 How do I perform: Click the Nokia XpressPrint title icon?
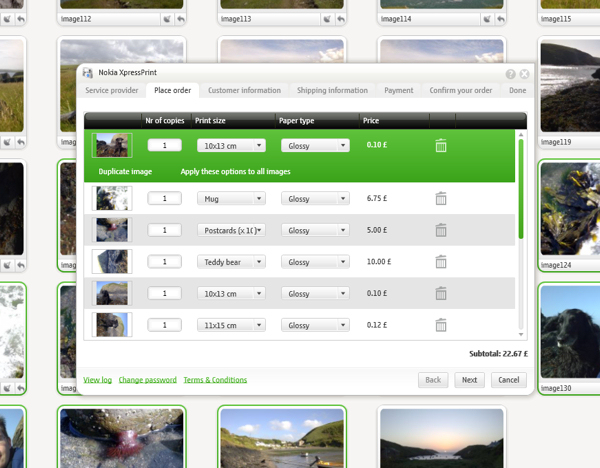pos(88,73)
